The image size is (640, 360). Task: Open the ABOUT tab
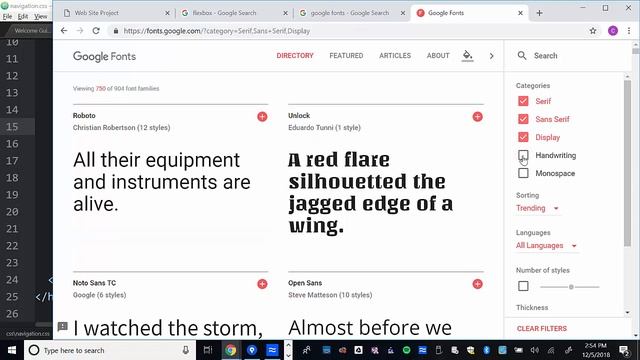coord(438,56)
